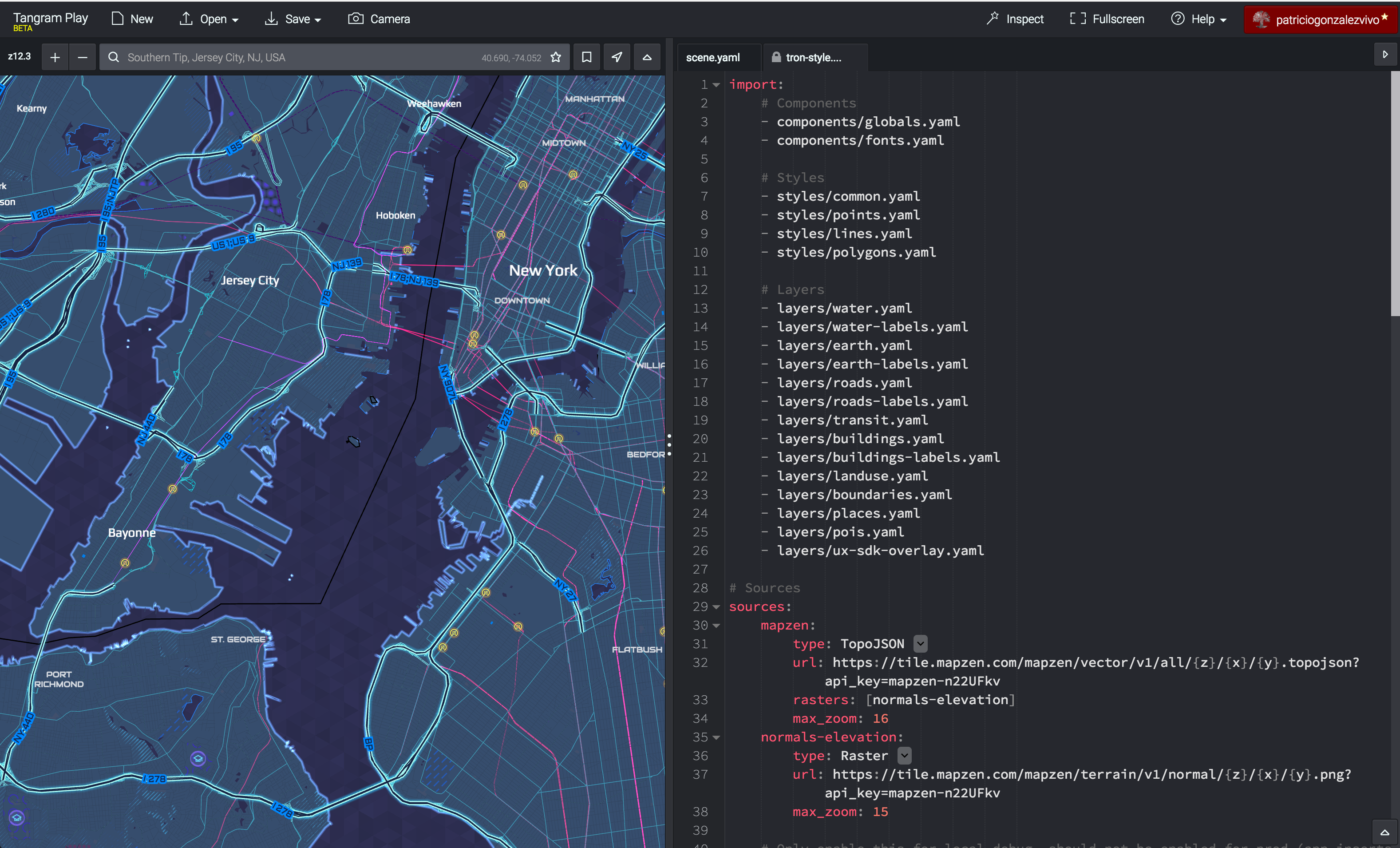This screenshot has height=848, width=1400.
Task: Click the ST. GEORGE label on map
Action: [238, 639]
